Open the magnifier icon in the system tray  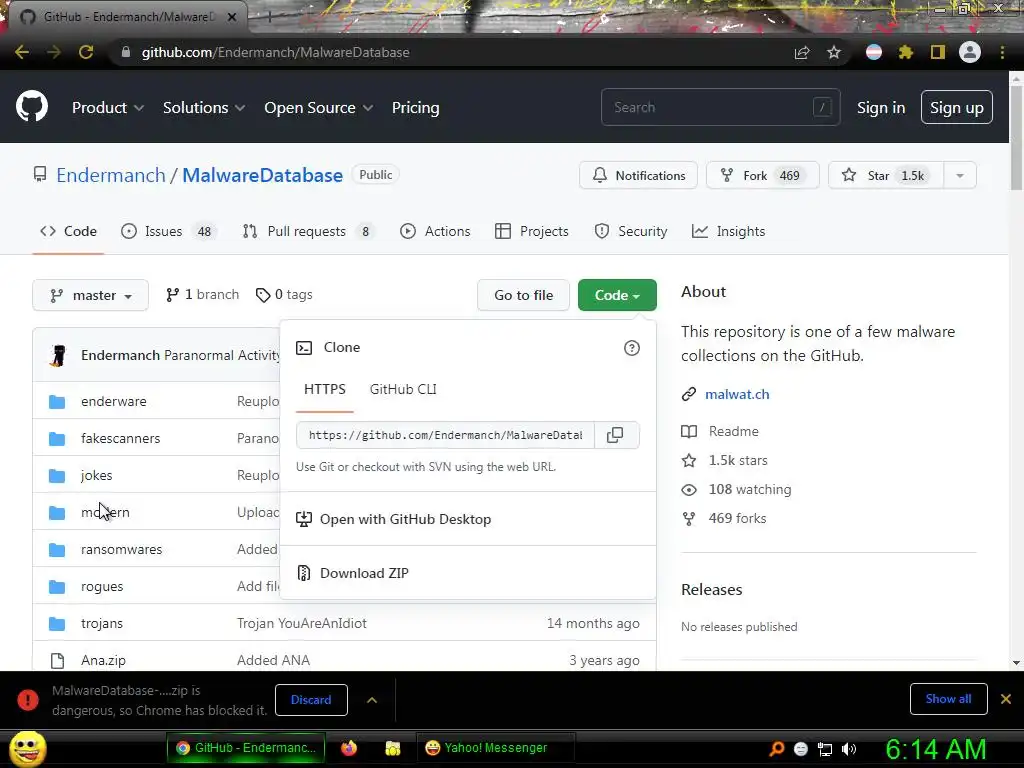(777, 748)
